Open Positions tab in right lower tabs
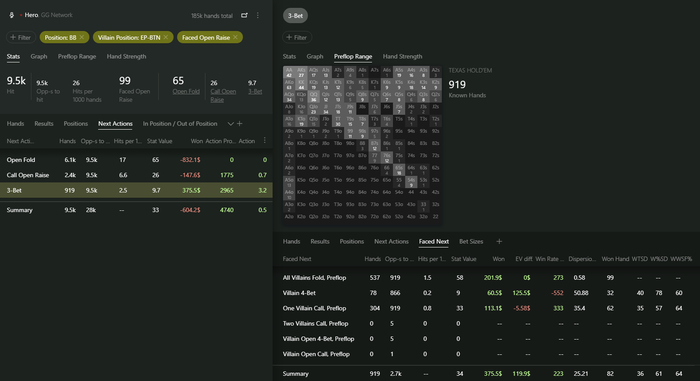This screenshot has width=700, height=381. pos(351,242)
